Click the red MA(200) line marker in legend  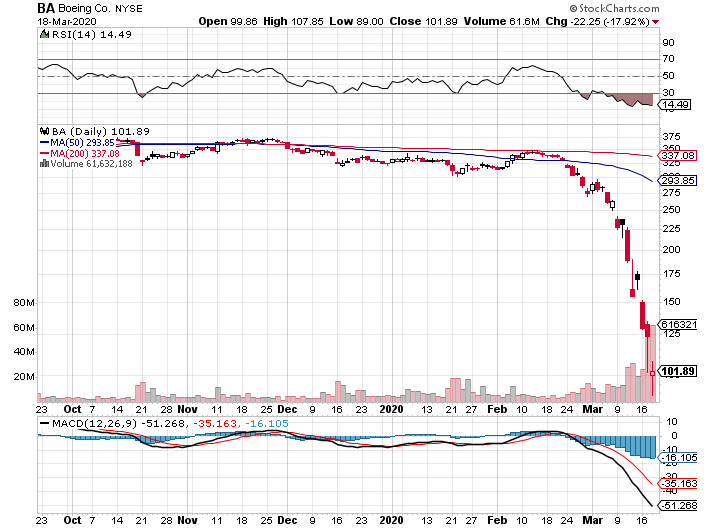coord(44,153)
